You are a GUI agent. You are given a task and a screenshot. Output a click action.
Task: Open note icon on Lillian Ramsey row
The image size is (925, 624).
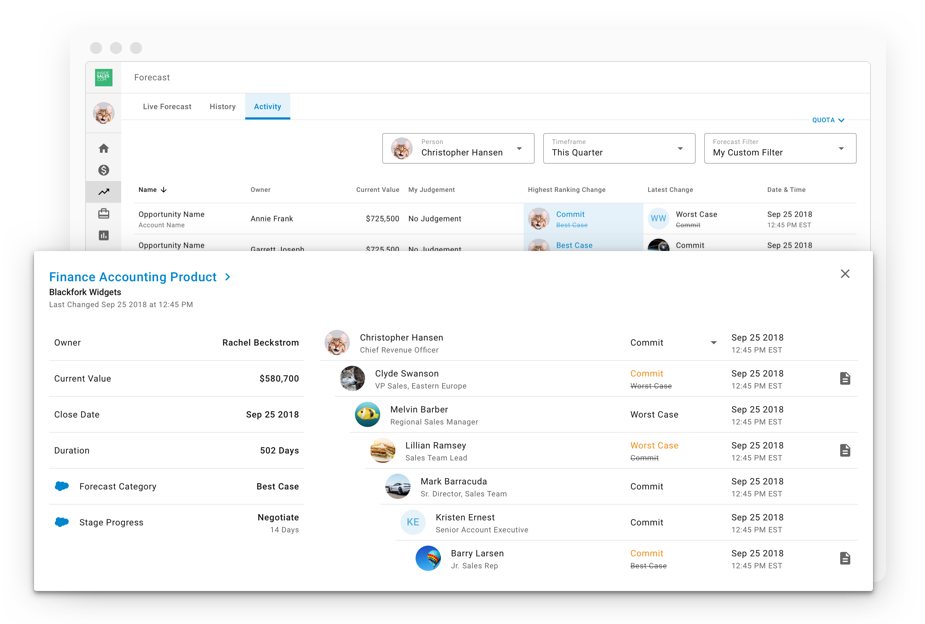click(x=845, y=451)
